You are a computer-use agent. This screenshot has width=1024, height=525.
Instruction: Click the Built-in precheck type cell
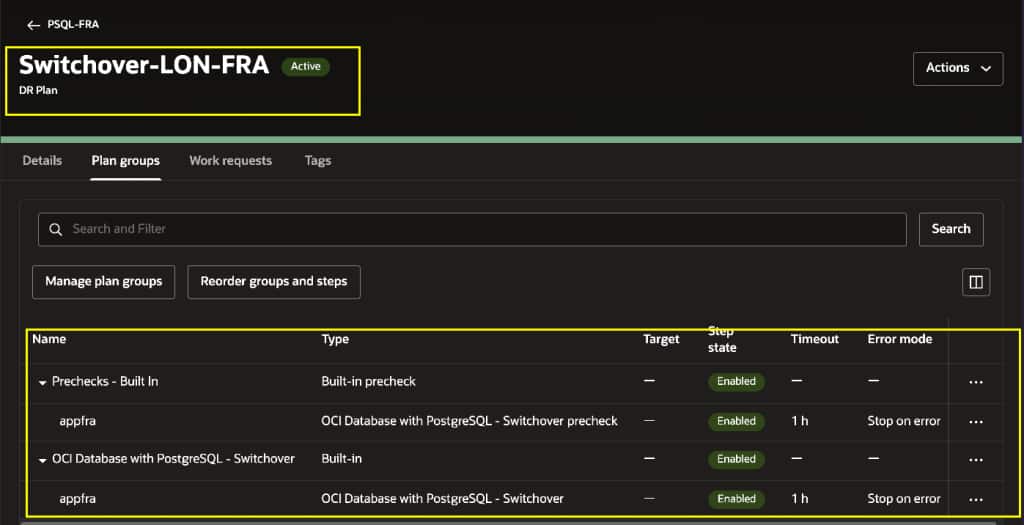click(368, 381)
